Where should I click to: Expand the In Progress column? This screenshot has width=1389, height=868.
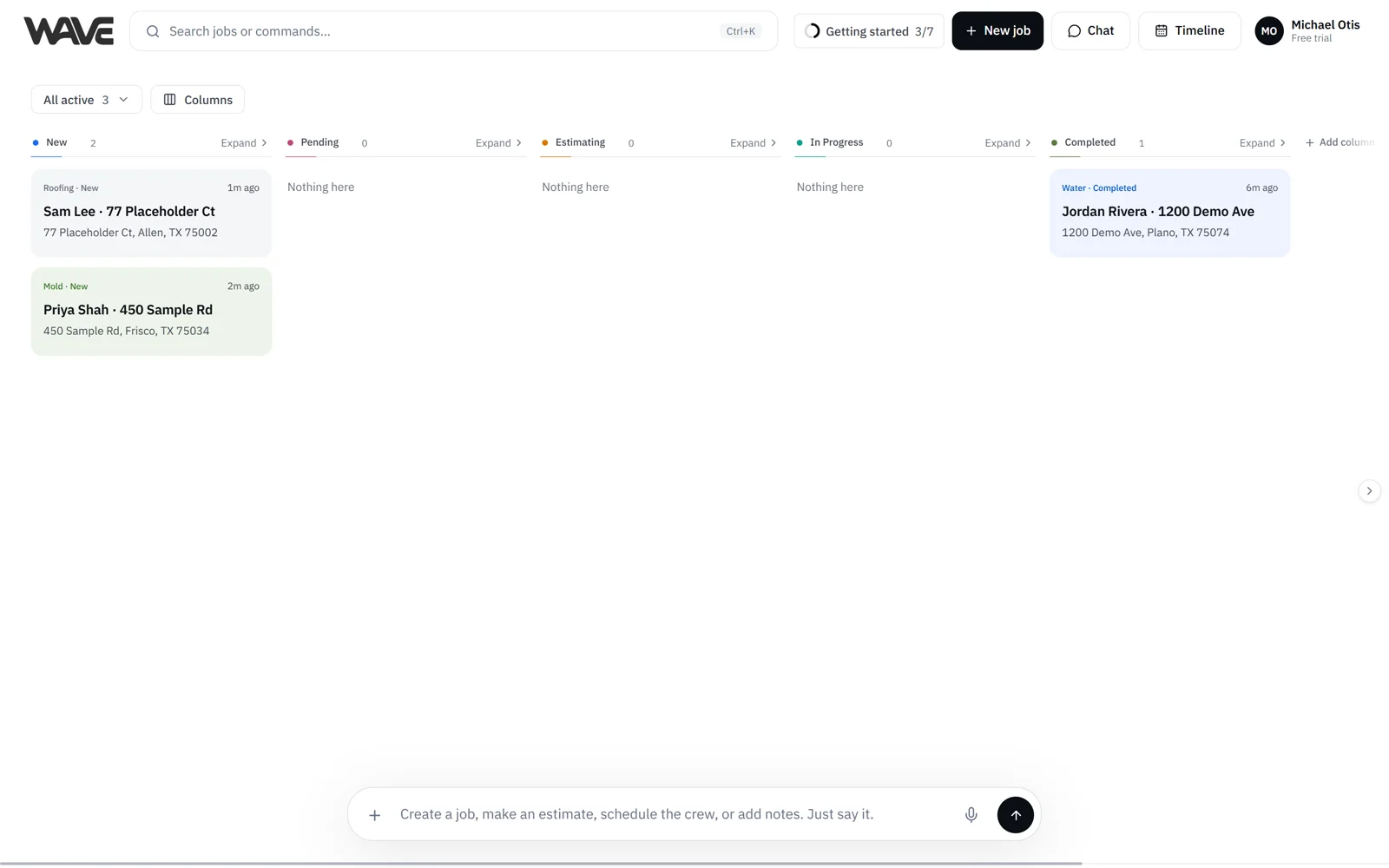pos(1008,143)
